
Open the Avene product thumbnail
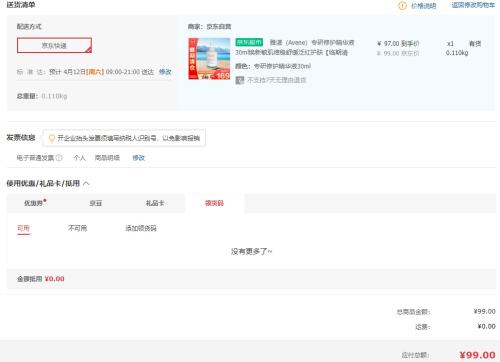coord(209,59)
